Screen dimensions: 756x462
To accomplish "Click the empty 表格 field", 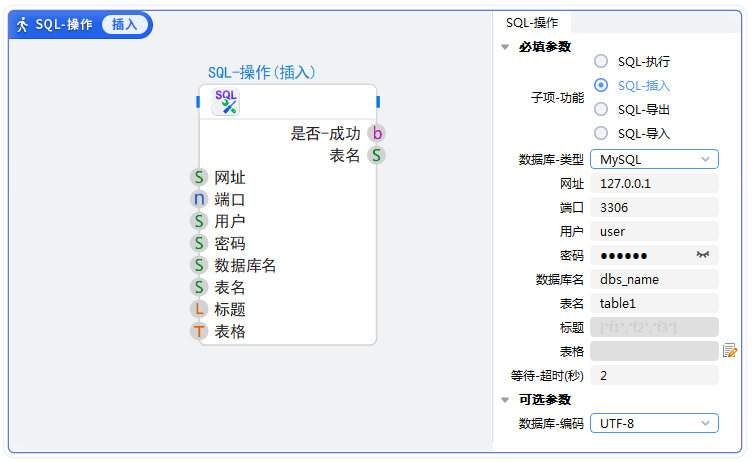I will 654,351.
